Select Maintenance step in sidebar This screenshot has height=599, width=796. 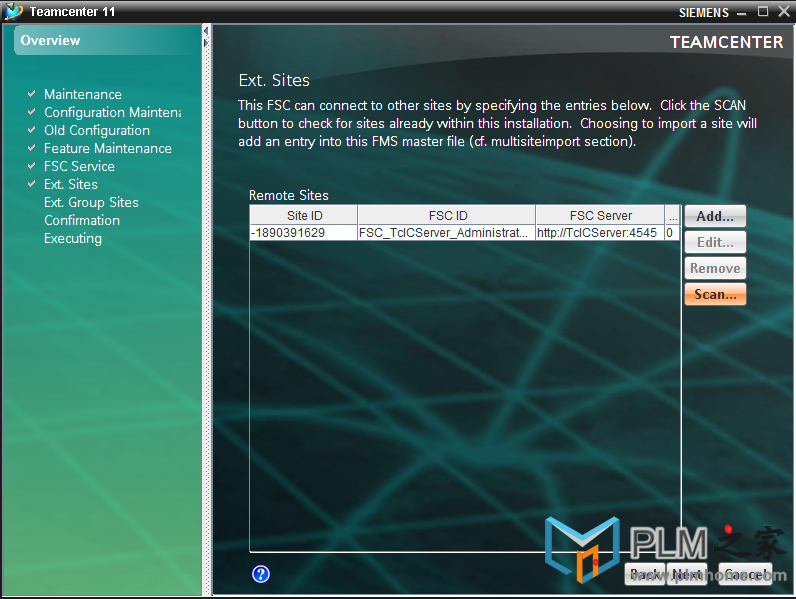[x=83, y=94]
